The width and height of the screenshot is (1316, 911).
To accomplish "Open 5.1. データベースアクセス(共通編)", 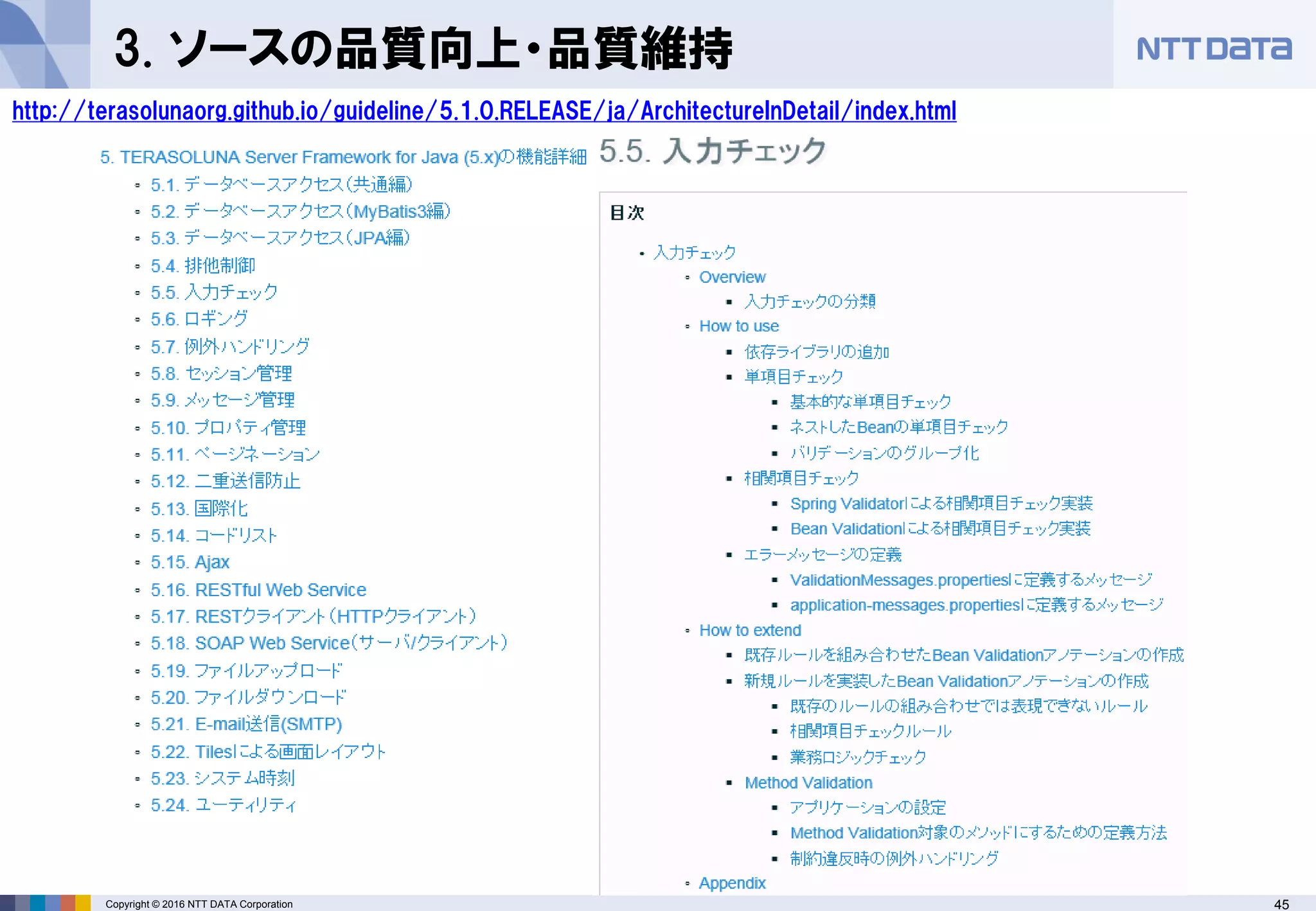I will click(281, 185).
